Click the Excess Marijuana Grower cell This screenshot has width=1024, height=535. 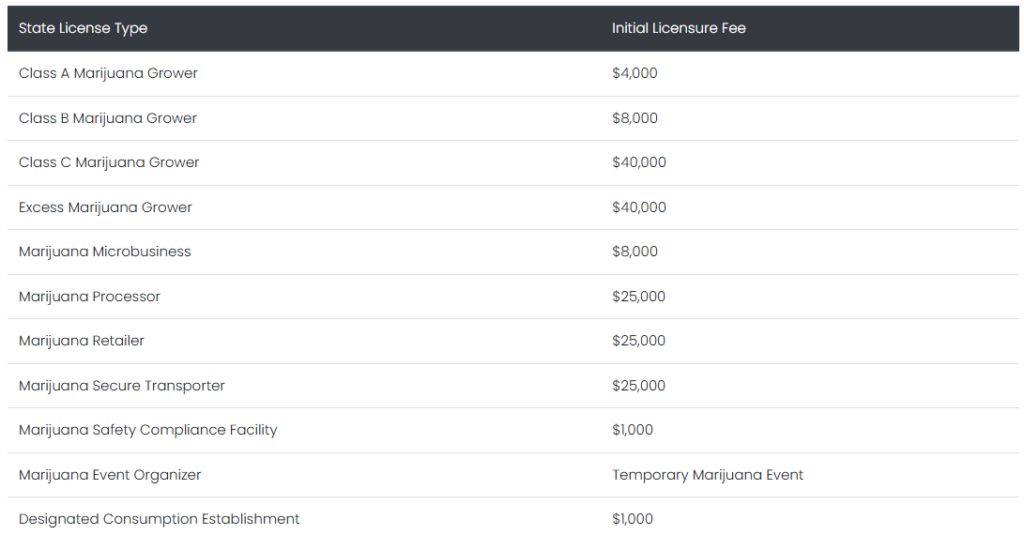105,207
